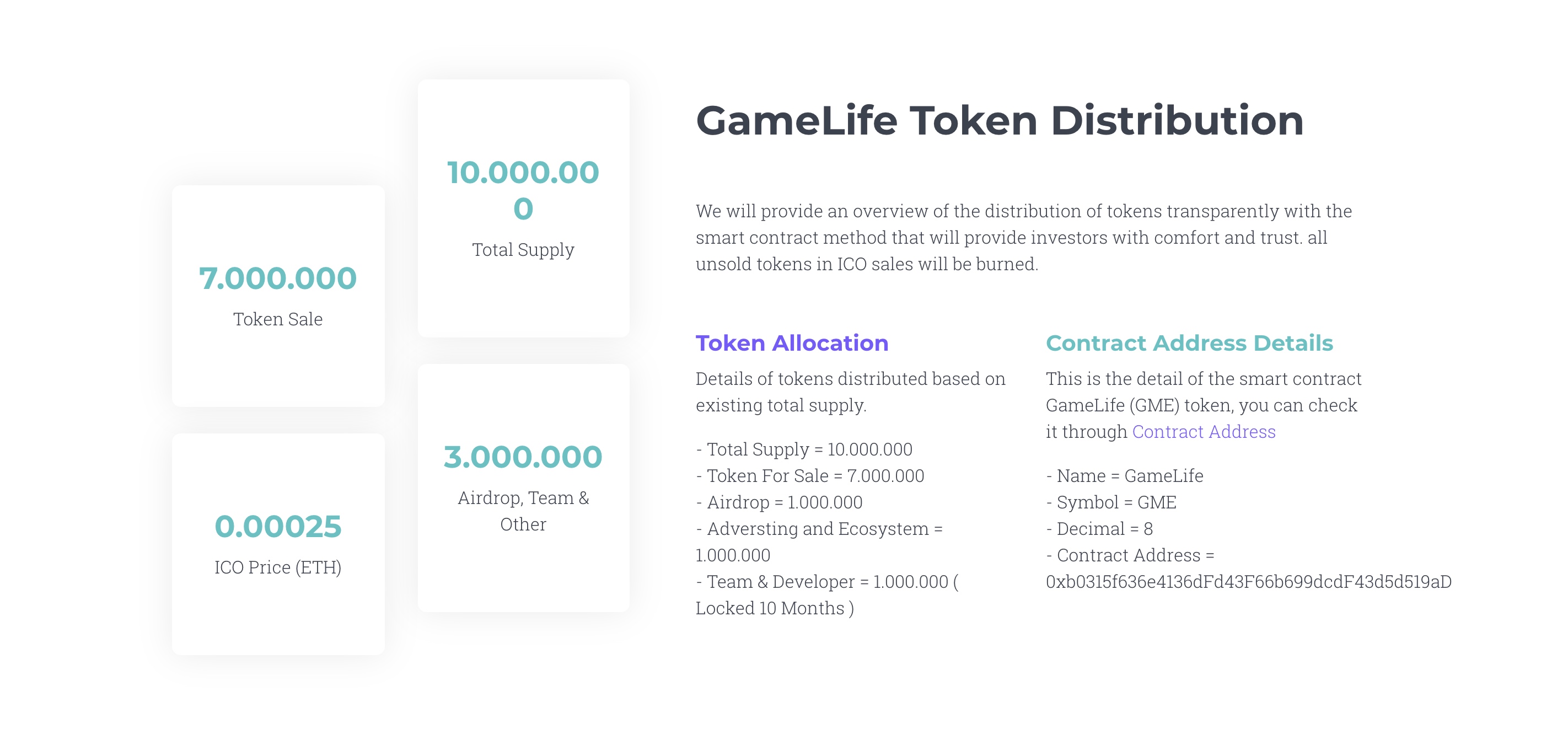Click the Name = GameLife line
The width and height of the screenshot is (1568, 729).
pyautogui.click(x=1124, y=476)
